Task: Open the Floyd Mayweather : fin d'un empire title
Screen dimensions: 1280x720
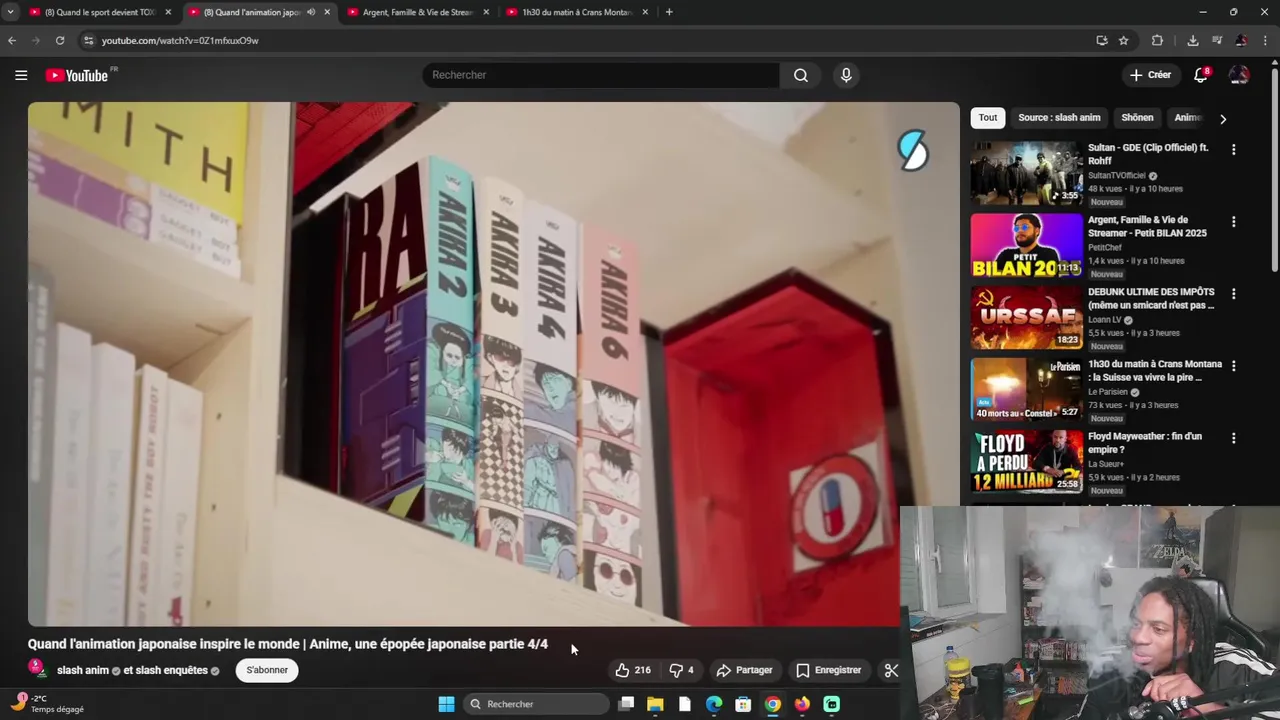Action: click(x=1145, y=443)
